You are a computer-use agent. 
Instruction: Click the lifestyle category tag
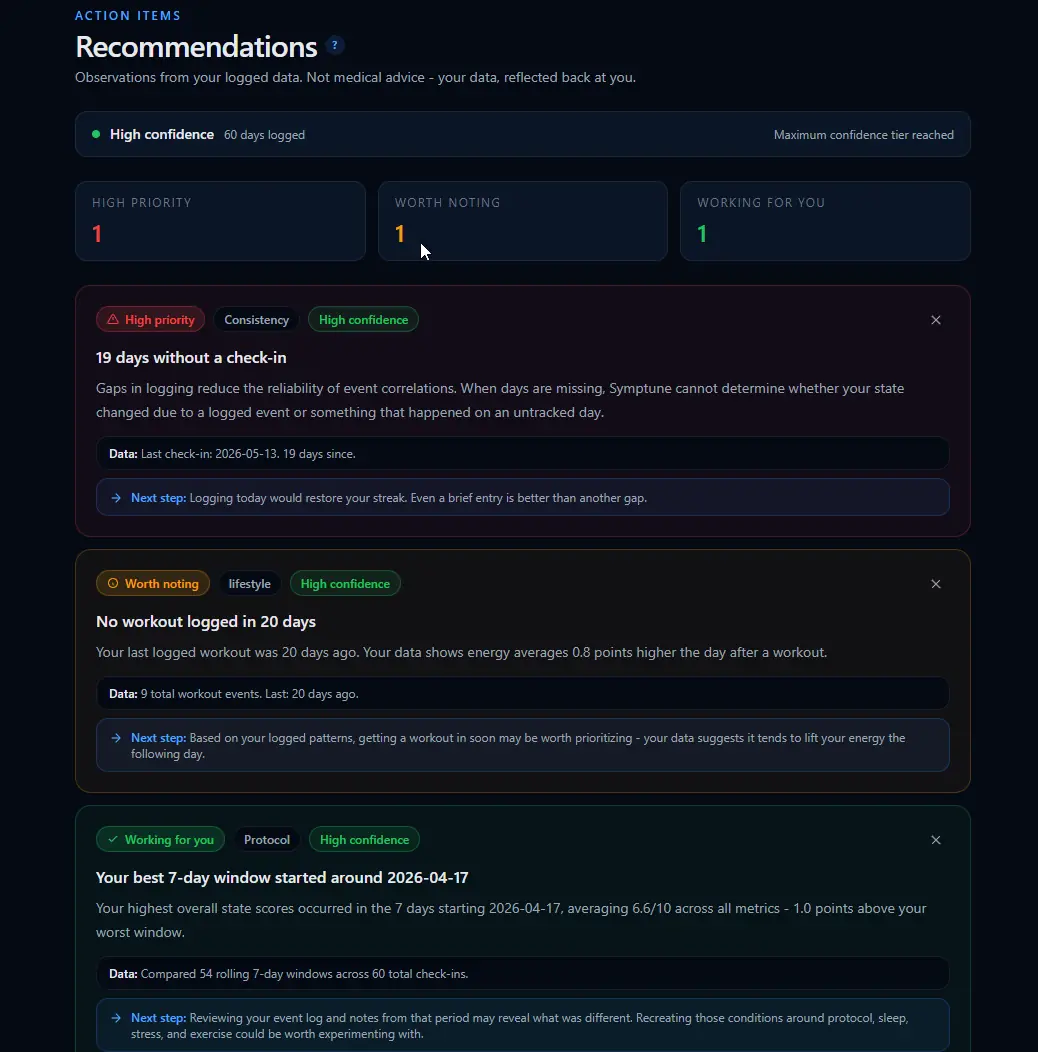[250, 584]
